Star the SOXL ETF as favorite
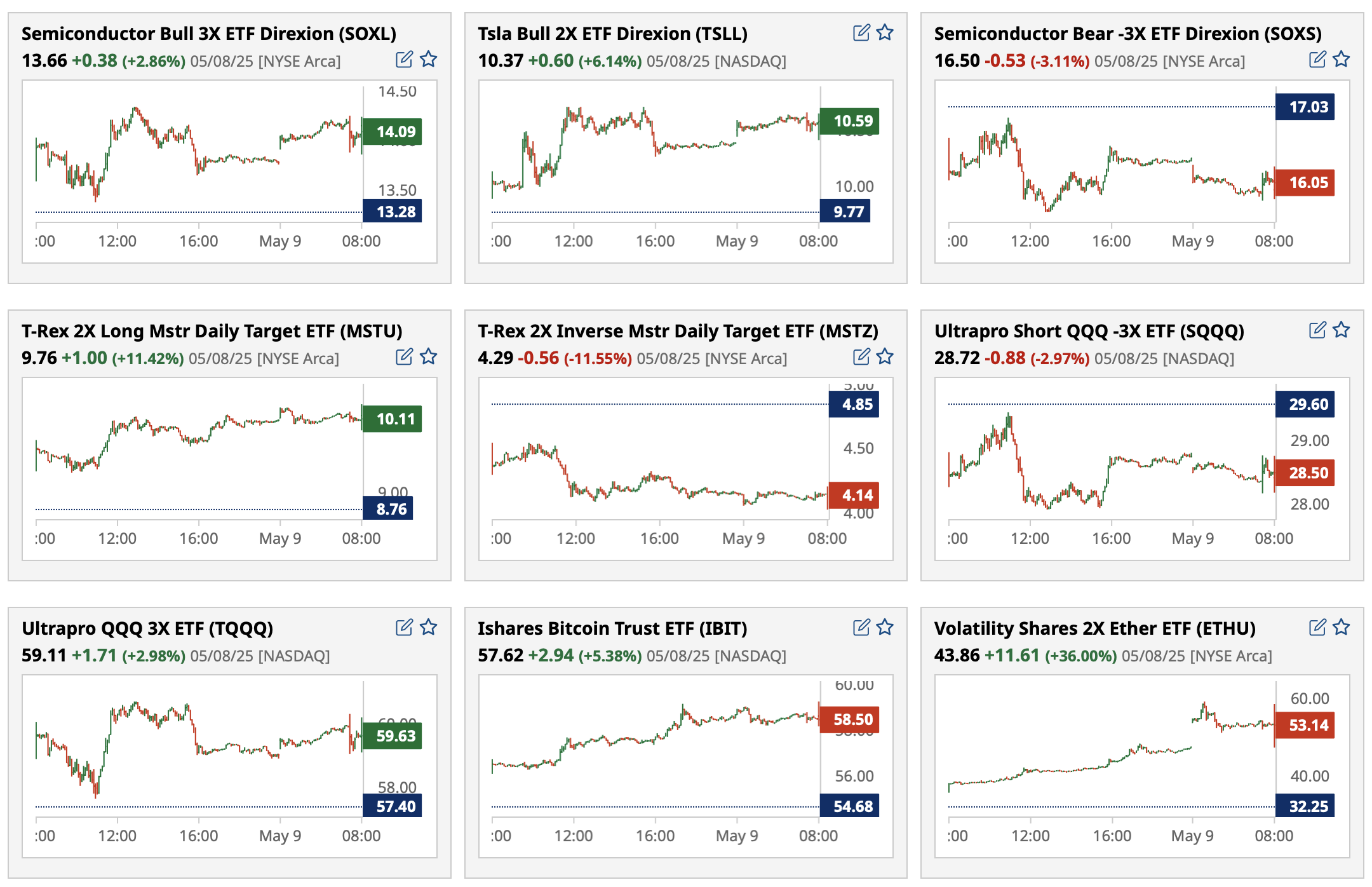 click(x=429, y=60)
